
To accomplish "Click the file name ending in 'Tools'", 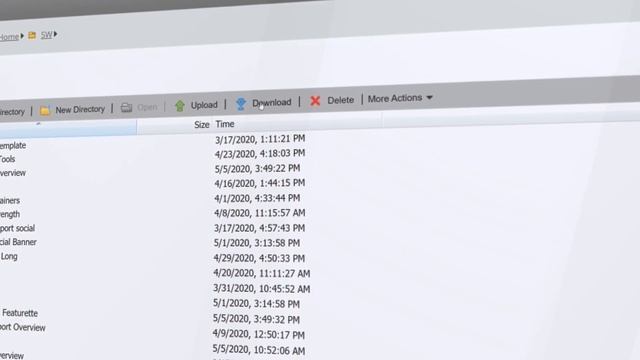I will [7, 160].
